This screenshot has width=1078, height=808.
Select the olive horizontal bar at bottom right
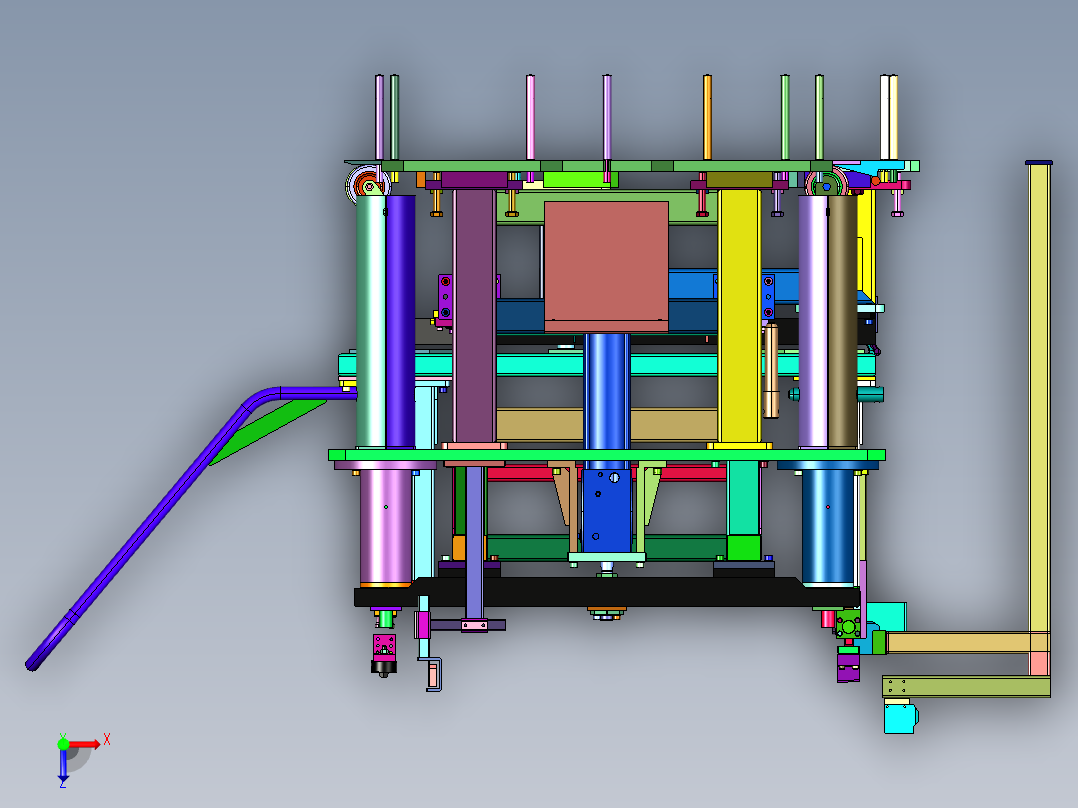pos(967,686)
